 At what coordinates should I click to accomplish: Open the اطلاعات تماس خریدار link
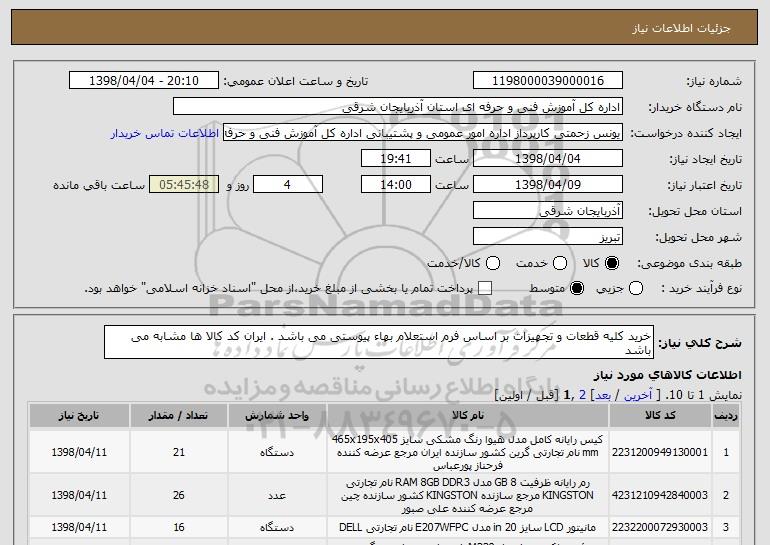[165, 134]
